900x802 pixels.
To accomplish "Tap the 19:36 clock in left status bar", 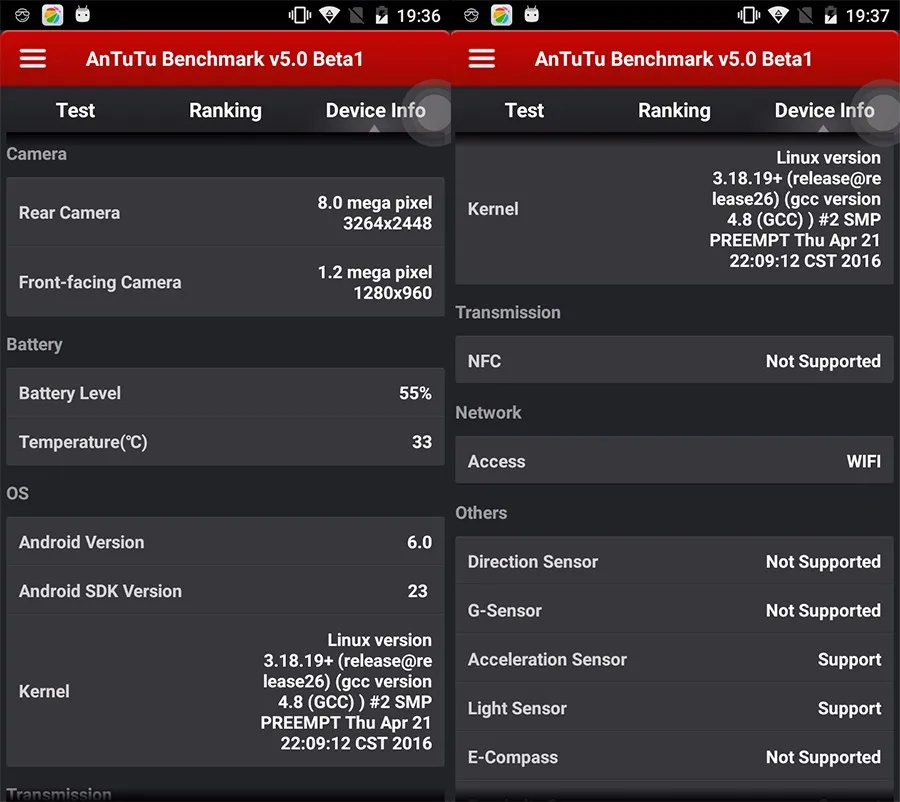I will click(418, 16).
